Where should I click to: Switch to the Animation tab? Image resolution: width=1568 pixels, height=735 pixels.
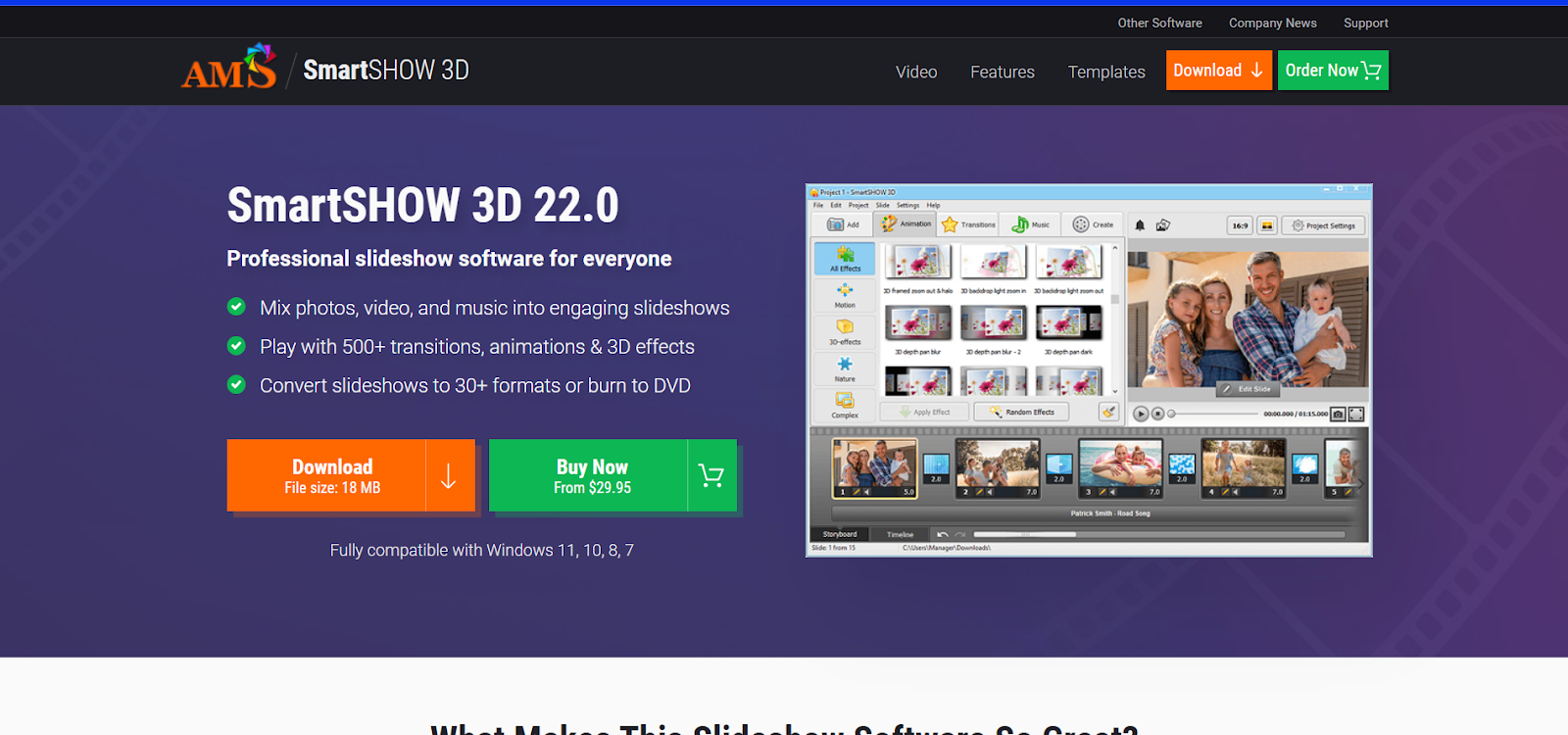point(906,224)
